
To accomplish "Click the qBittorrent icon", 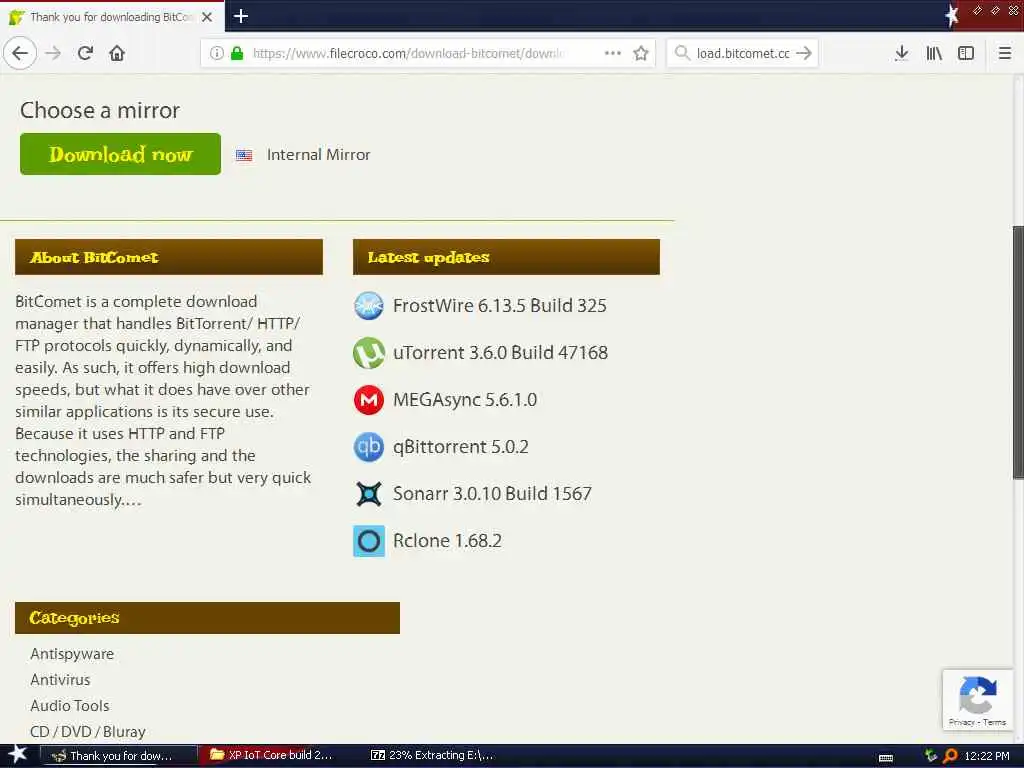I will [369, 447].
